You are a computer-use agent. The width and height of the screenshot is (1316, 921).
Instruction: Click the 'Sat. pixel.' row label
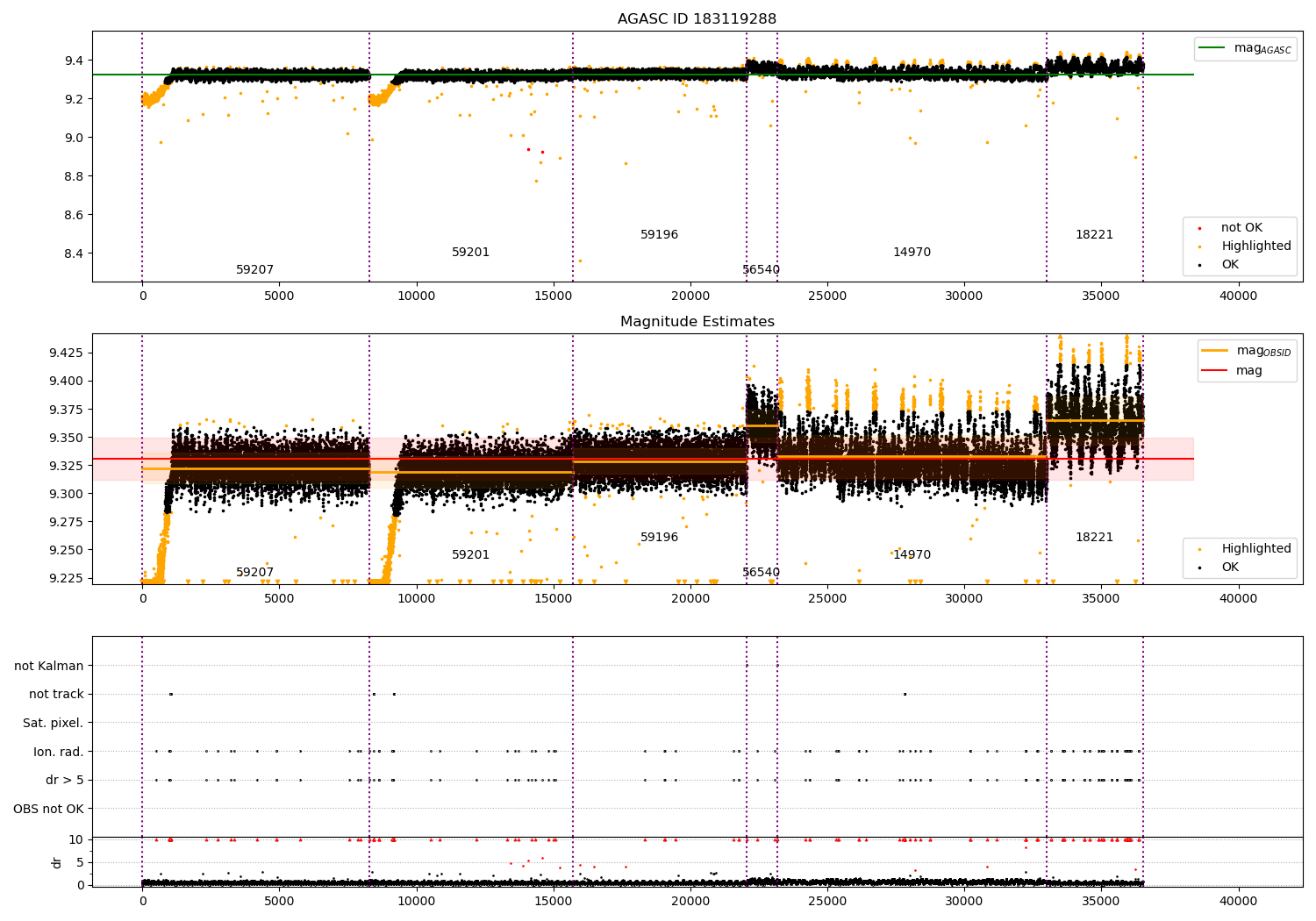click(x=53, y=724)
